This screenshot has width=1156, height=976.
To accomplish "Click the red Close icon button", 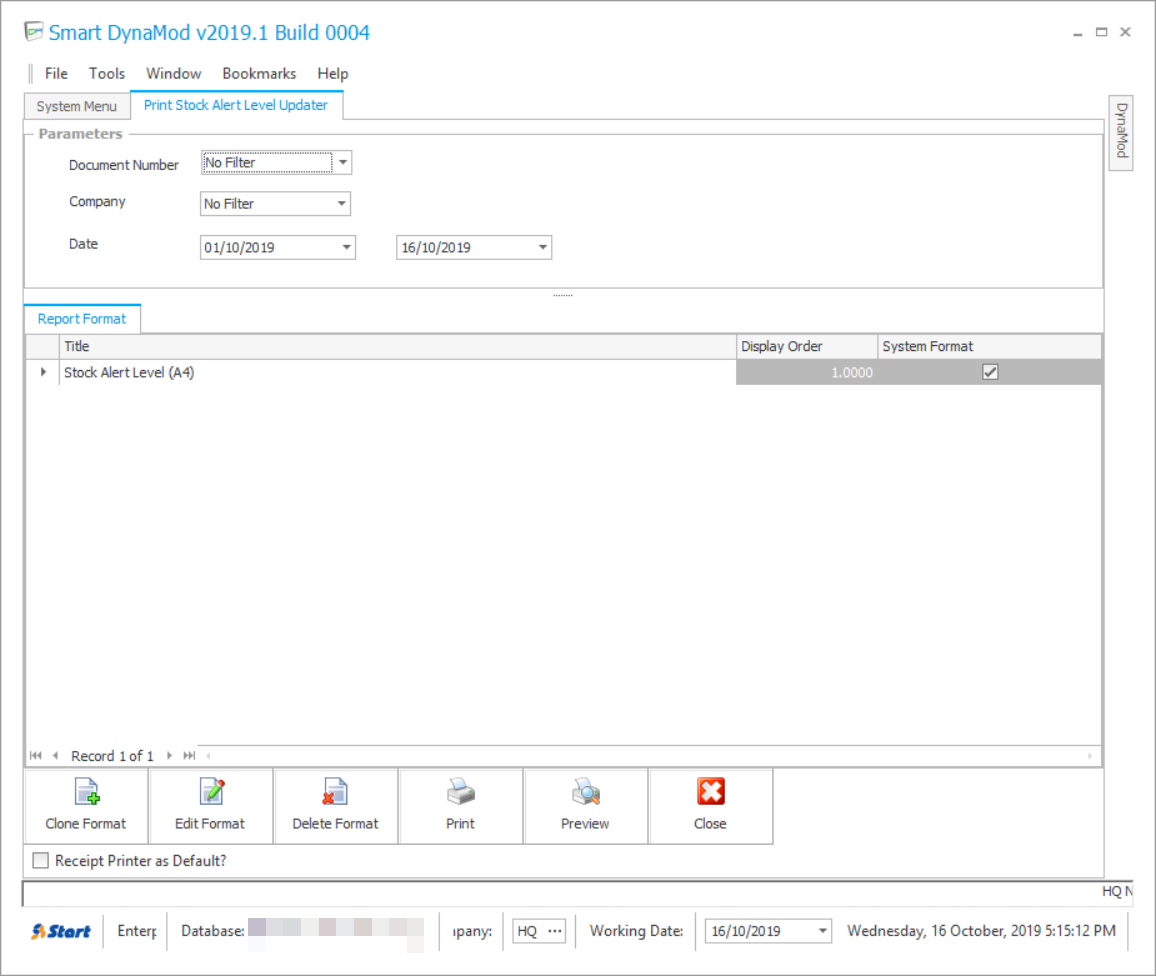I will point(711,806).
